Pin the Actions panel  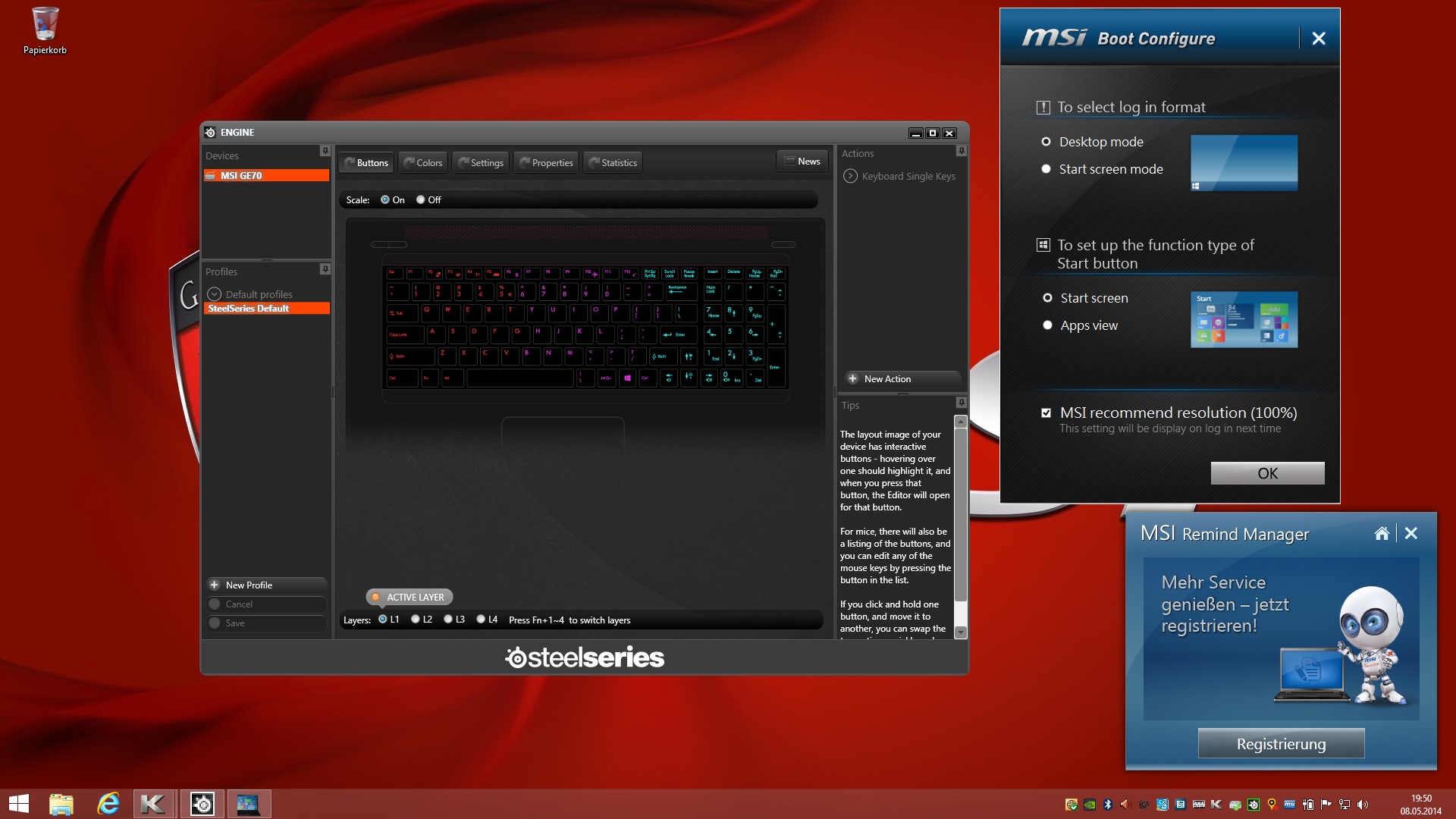[x=962, y=151]
